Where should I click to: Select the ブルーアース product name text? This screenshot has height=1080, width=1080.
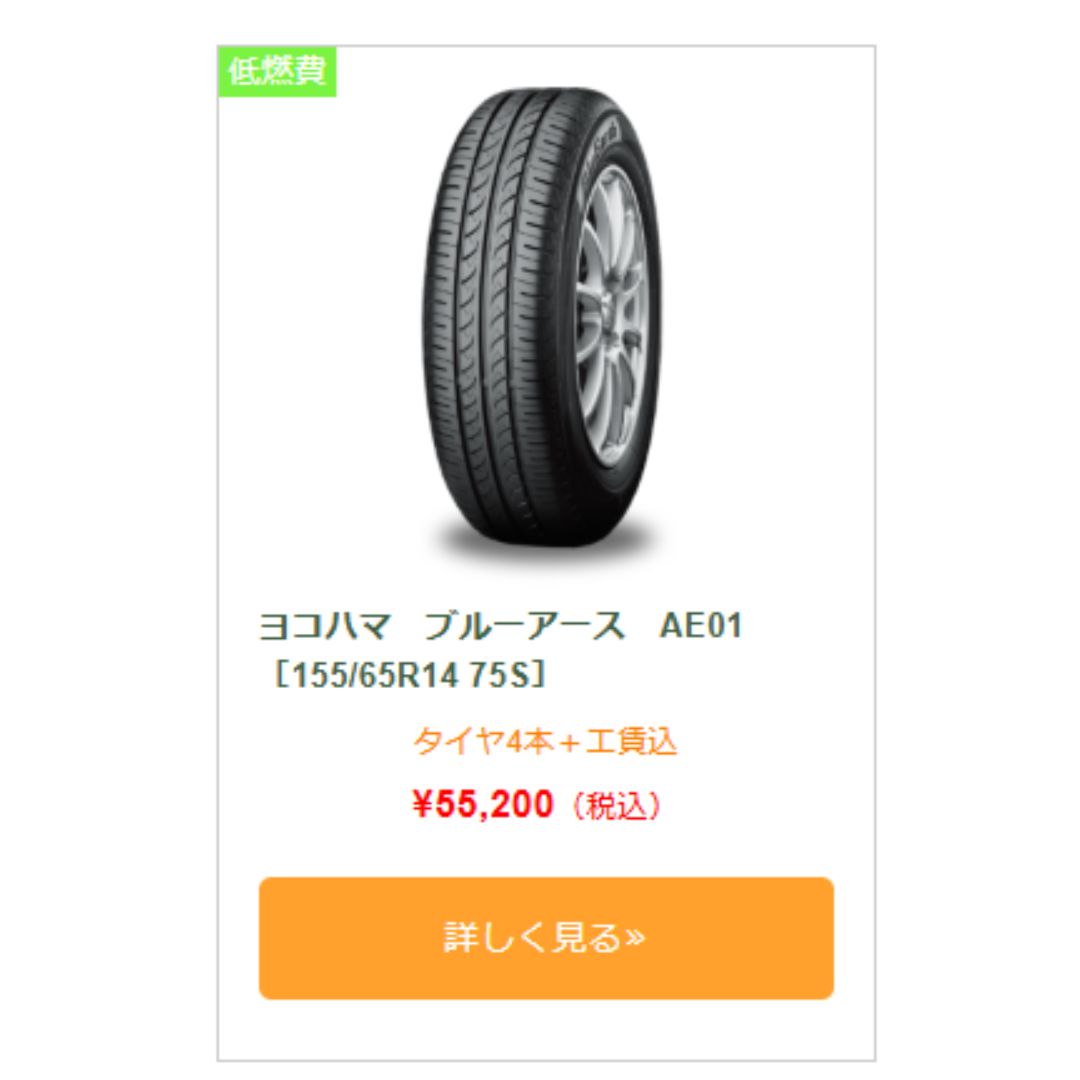point(523,627)
